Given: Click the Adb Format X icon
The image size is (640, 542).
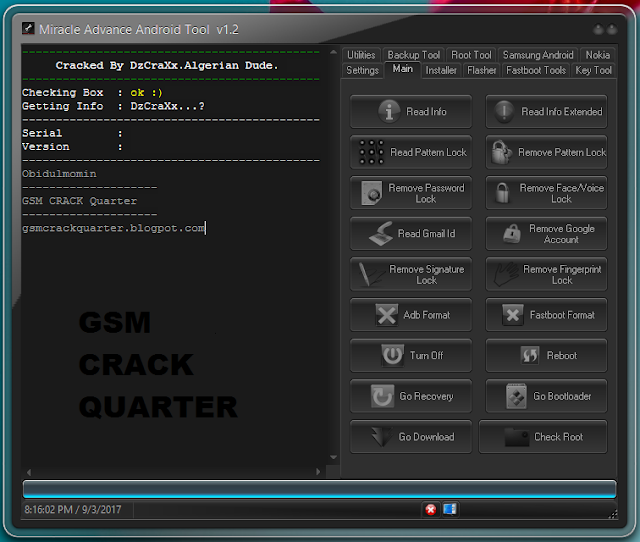Looking at the screenshot, I should pyautogui.click(x=386, y=315).
